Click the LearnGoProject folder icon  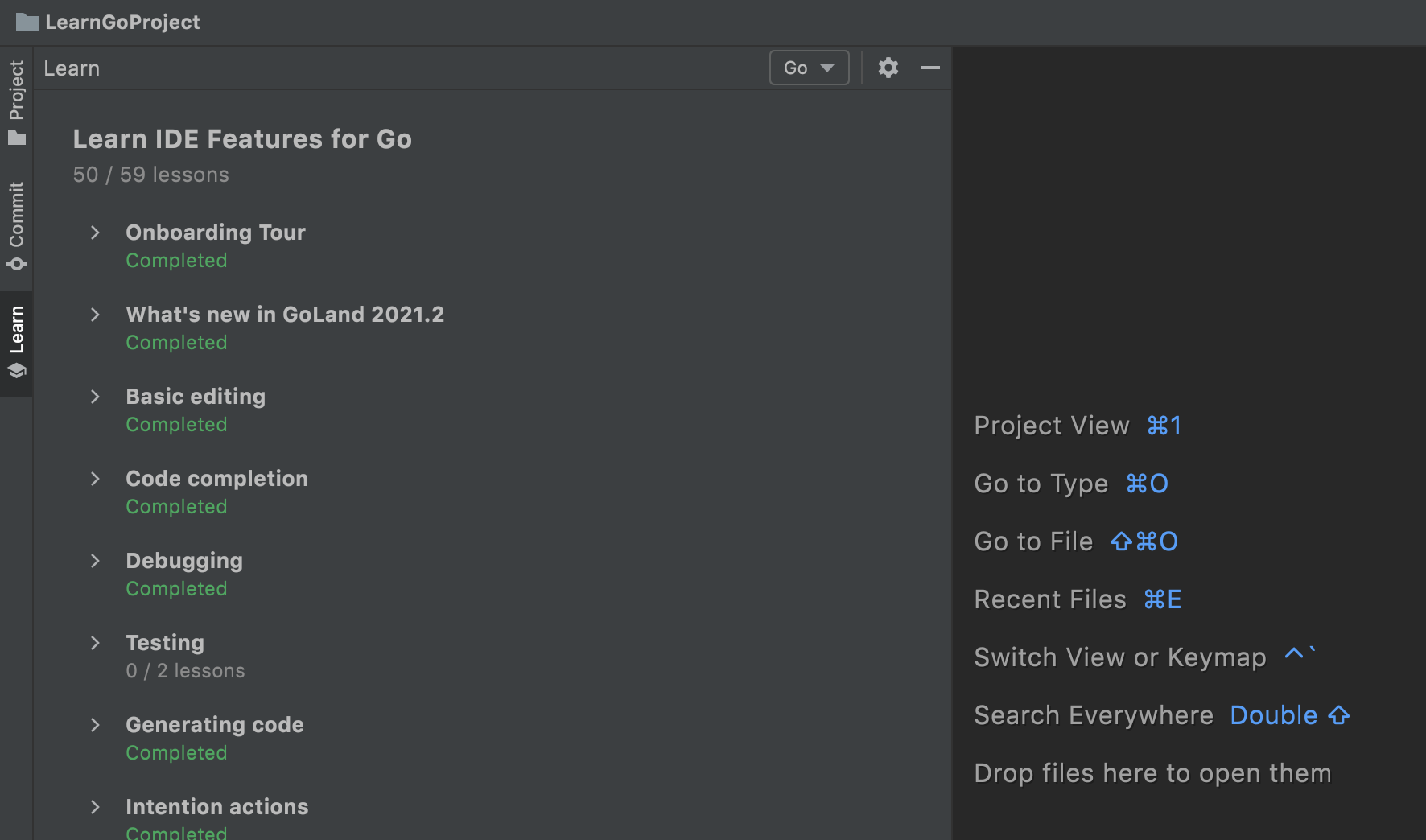tap(27, 22)
